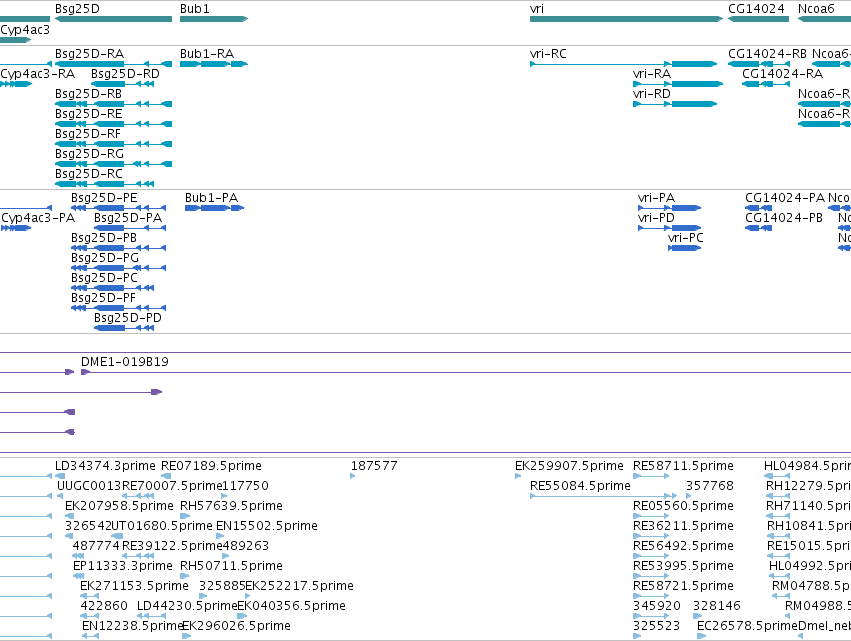Image resolution: width=851 pixels, height=641 pixels.
Task: Pick transcript Bsg25D-RE
Action: tap(113, 124)
